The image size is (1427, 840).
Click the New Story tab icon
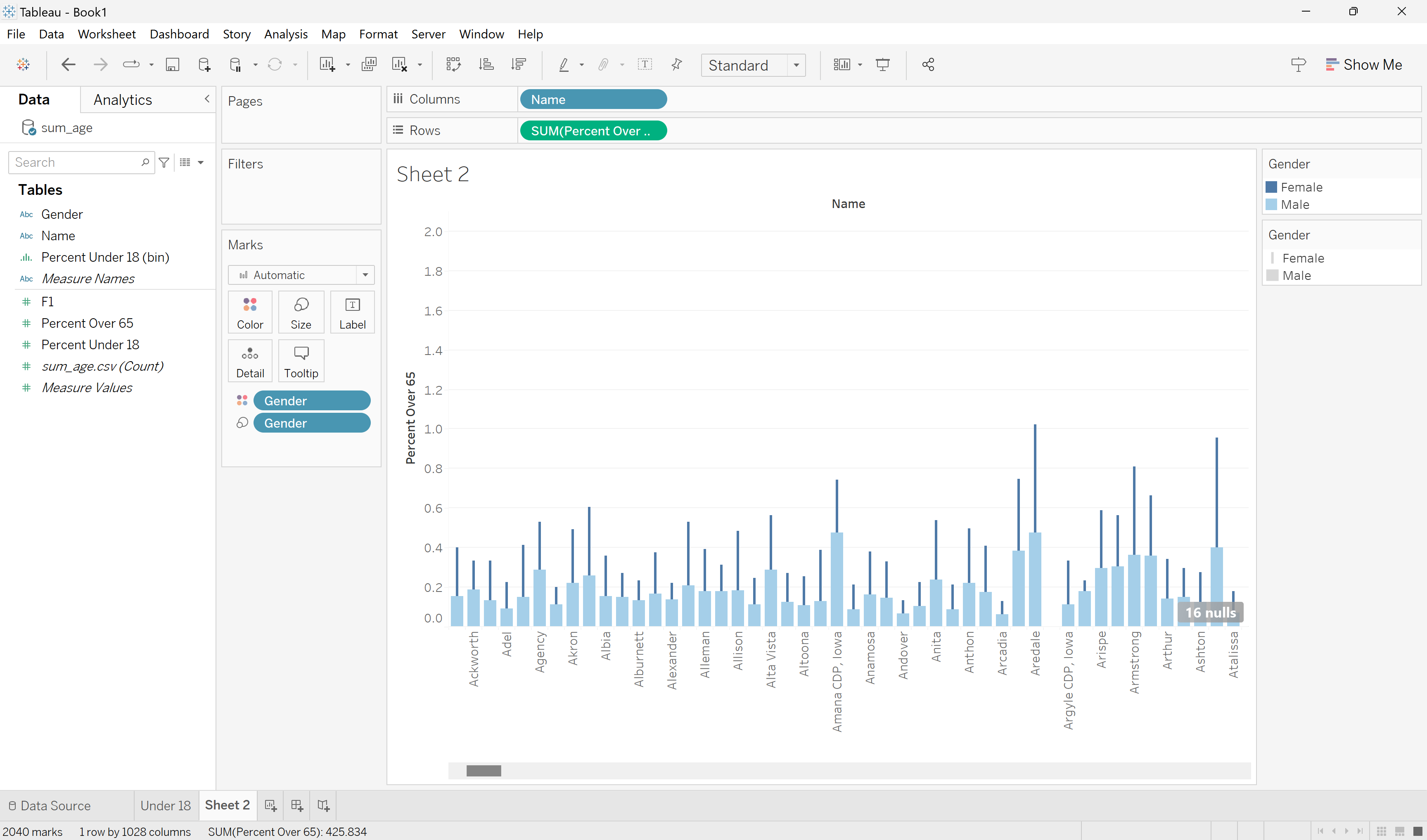pos(324,805)
